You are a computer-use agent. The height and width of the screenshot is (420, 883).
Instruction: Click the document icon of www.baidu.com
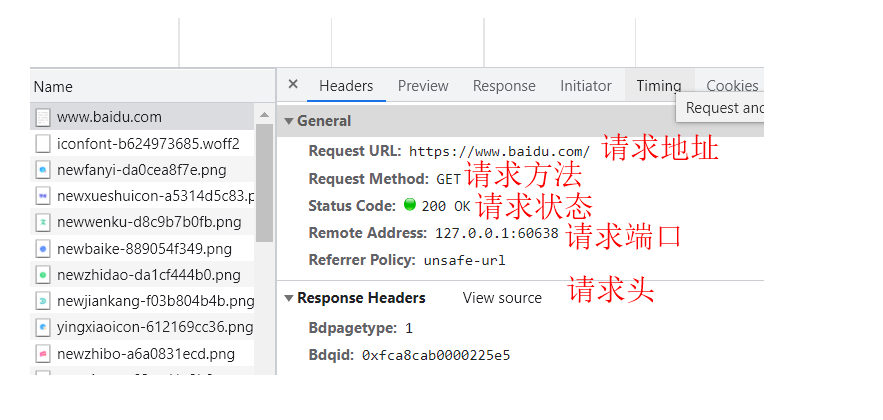[x=43, y=117]
